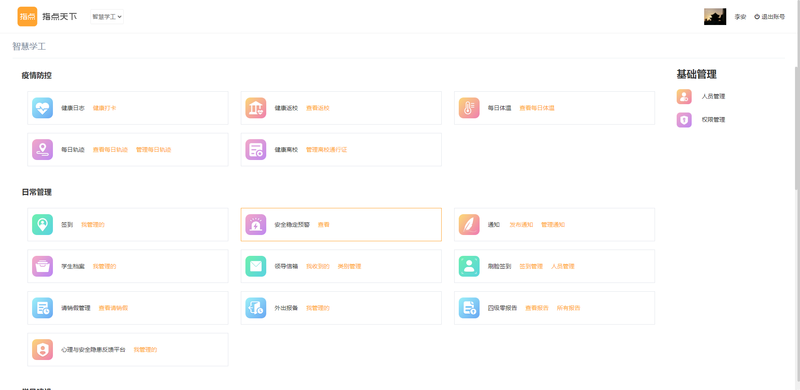Click the 健康打卡 link
The width and height of the screenshot is (800, 390).
tap(105, 108)
